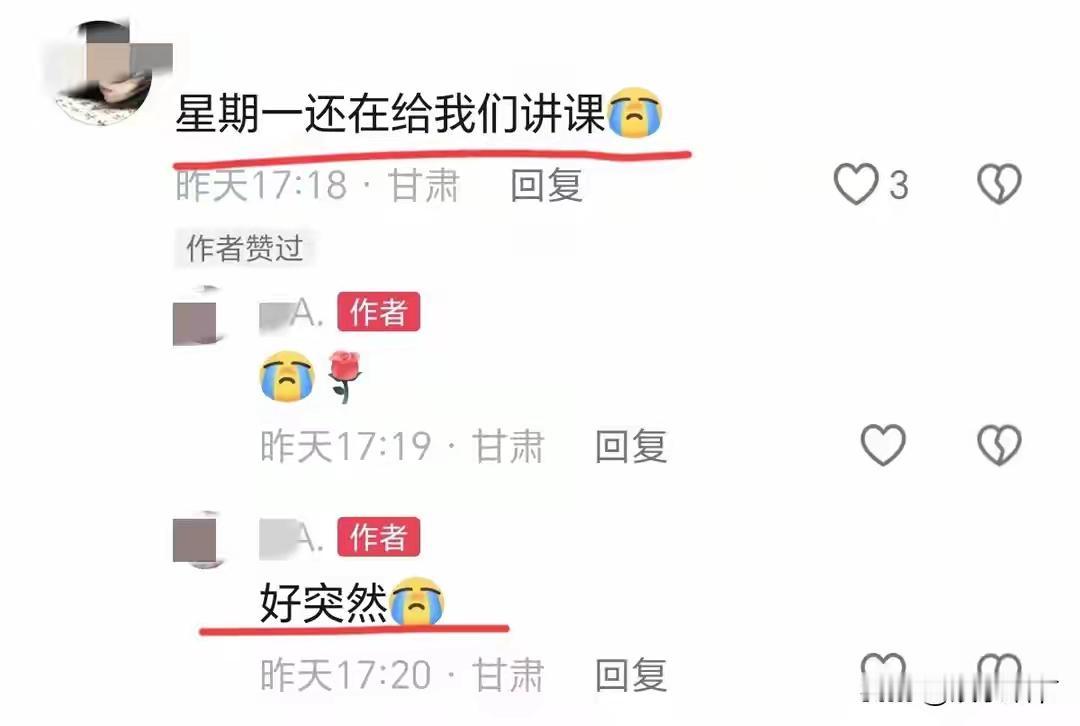The height and width of the screenshot is (726, 1080).
Task: Open author username on the 17:20 reply
Action: [291, 537]
